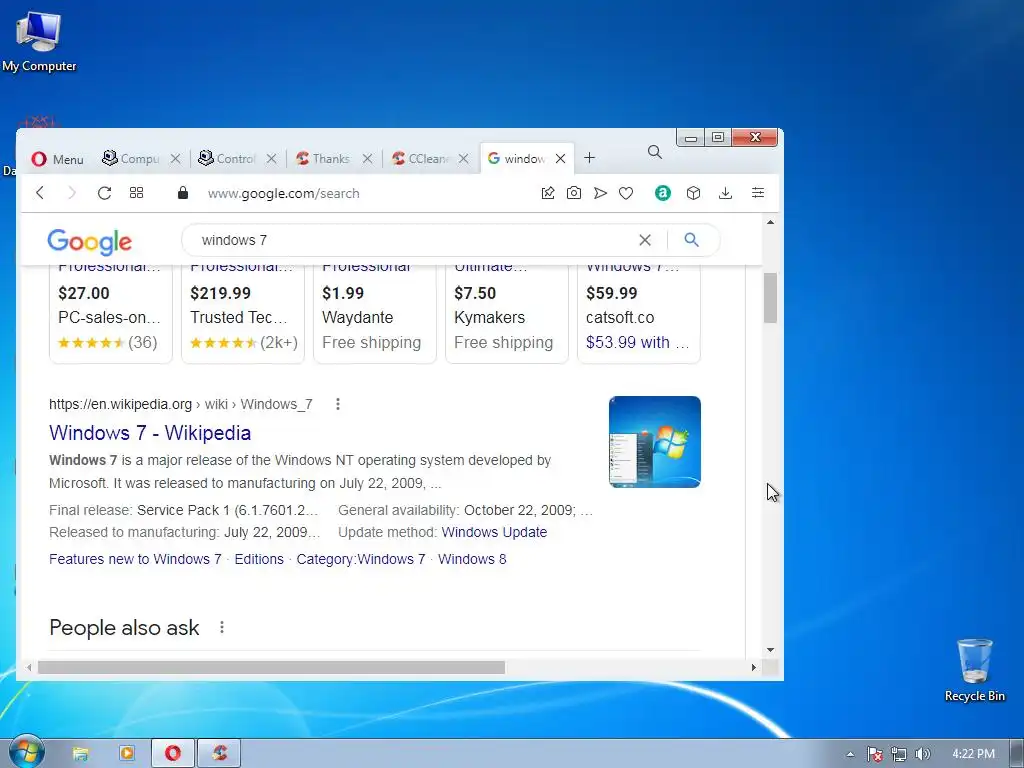Image resolution: width=1024 pixels, height=768 pixels.
Task: Switch to the Thanks tab
Action: (323, 159)
